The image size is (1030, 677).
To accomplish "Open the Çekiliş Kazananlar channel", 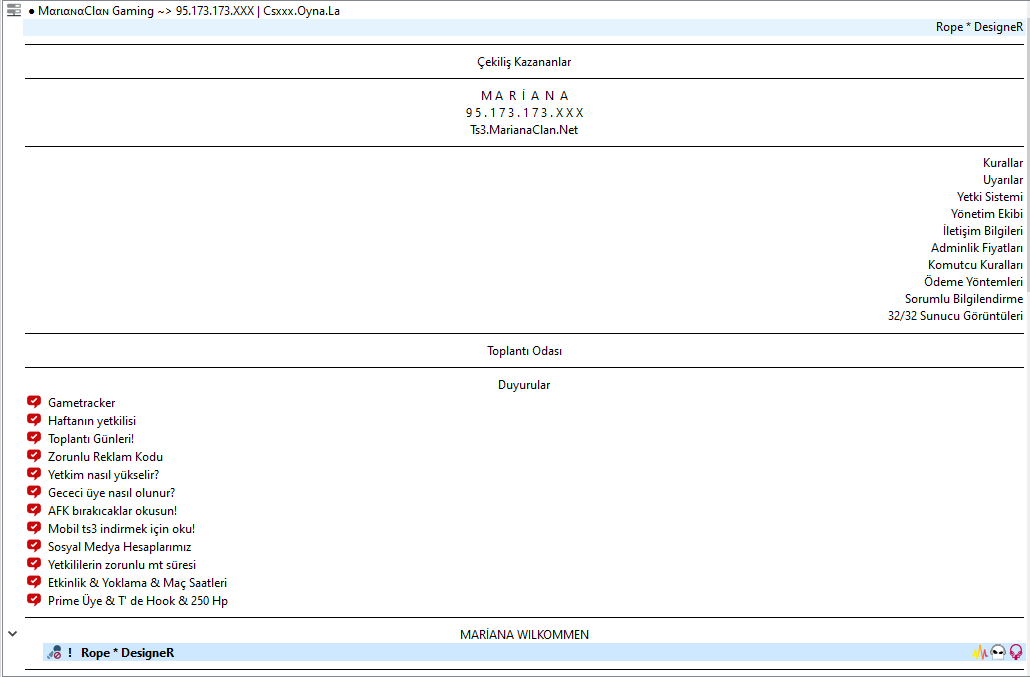I will (x=524, y=62).
